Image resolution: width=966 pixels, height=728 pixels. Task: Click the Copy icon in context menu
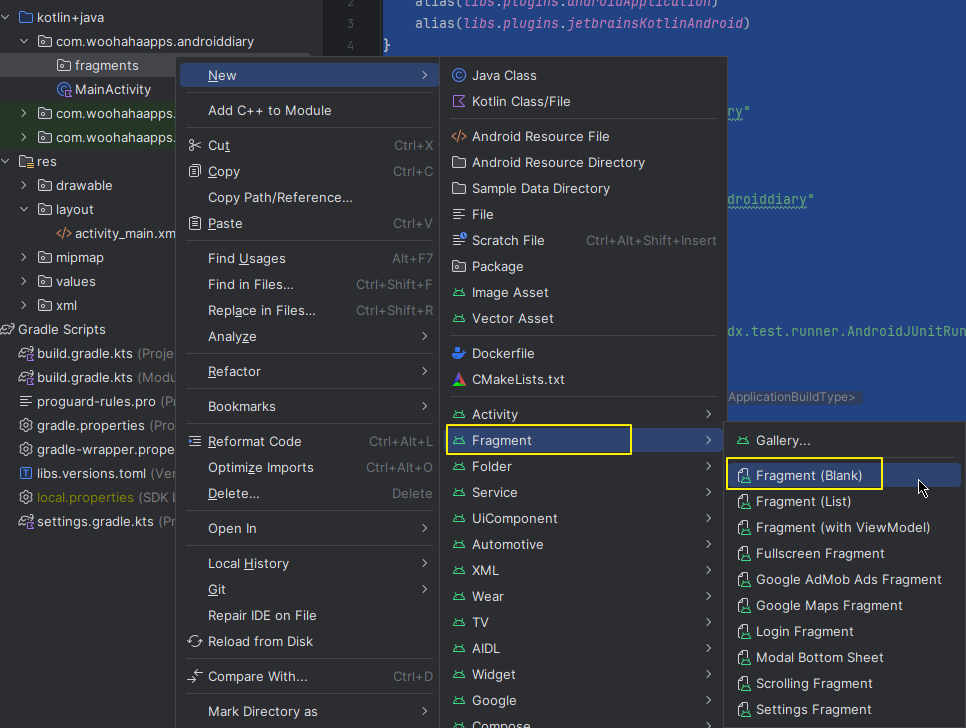(195, 171)
